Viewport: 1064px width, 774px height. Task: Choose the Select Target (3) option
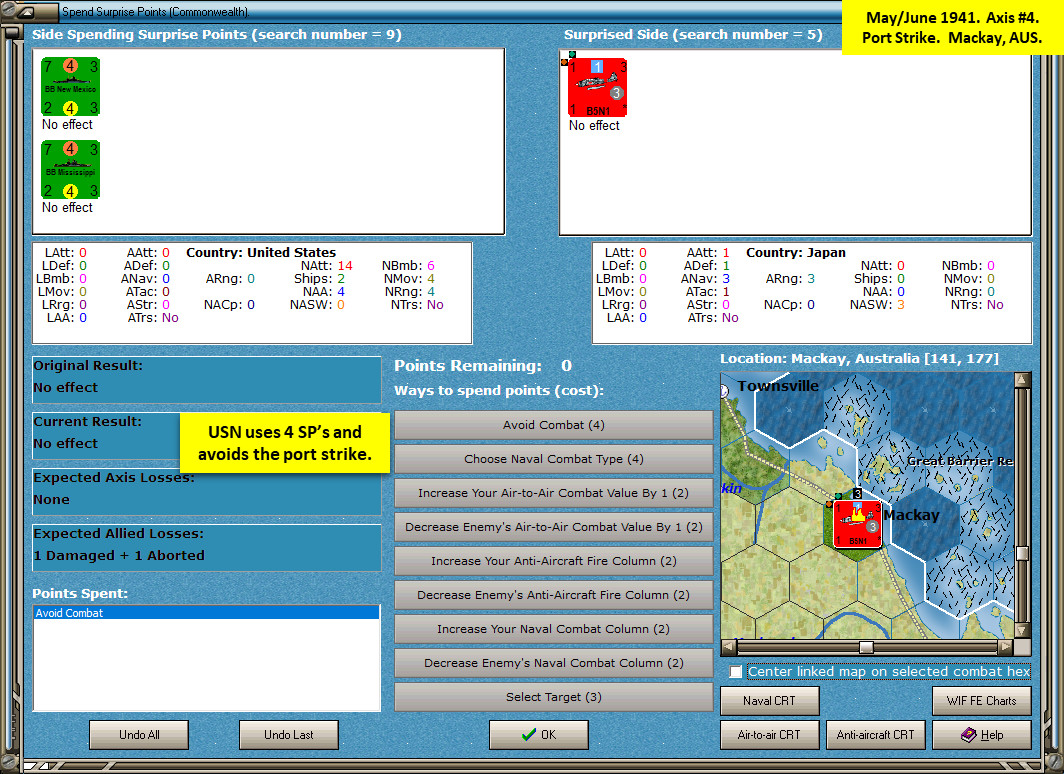coord(554,697)
